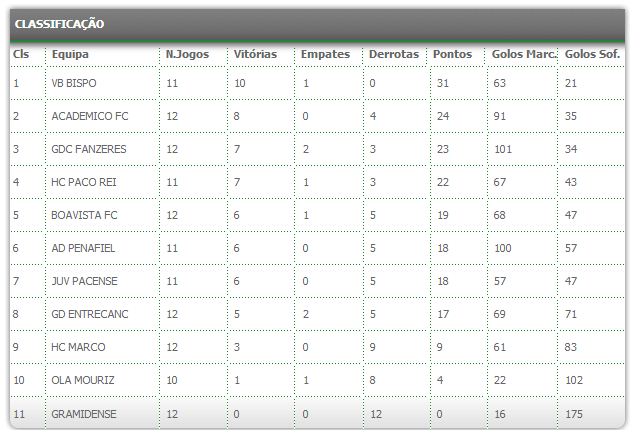Click the Equipa column header
640x444 pixels.
[70, 54]
